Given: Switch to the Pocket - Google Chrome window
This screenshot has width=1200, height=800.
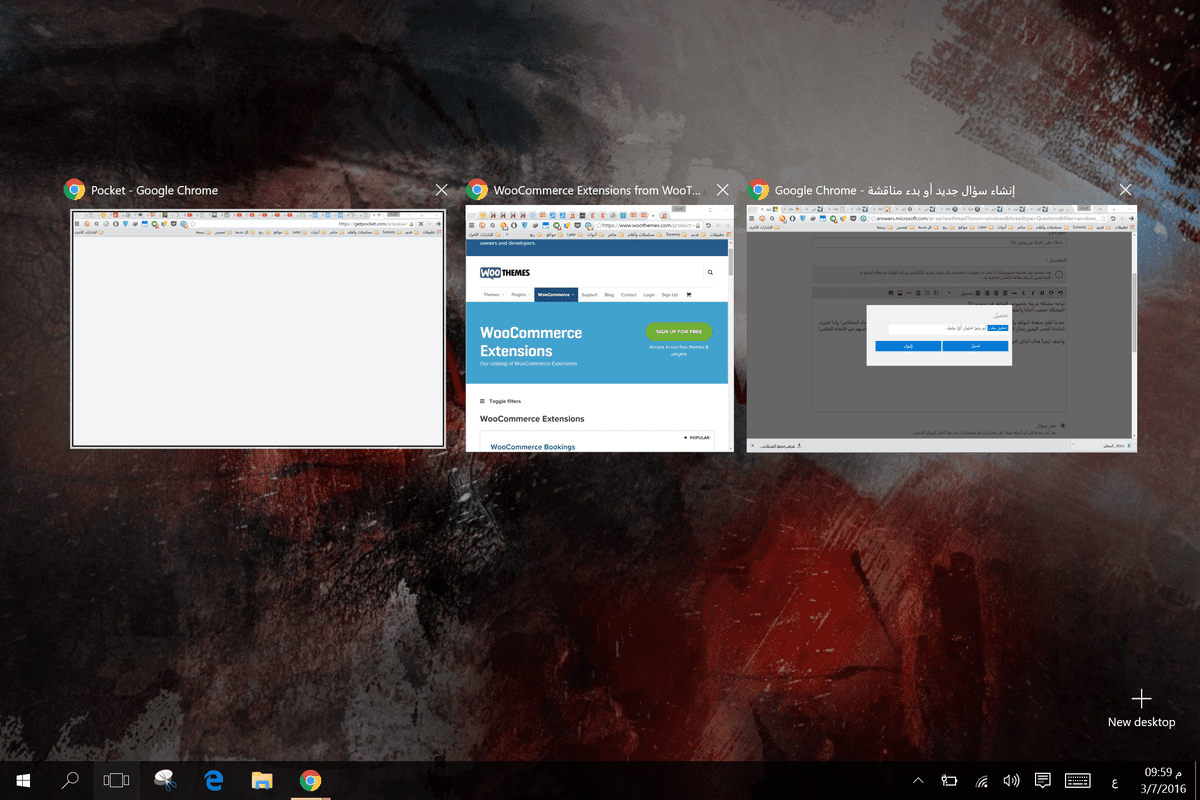Looking at the screenshot, I should pos(257,328).
